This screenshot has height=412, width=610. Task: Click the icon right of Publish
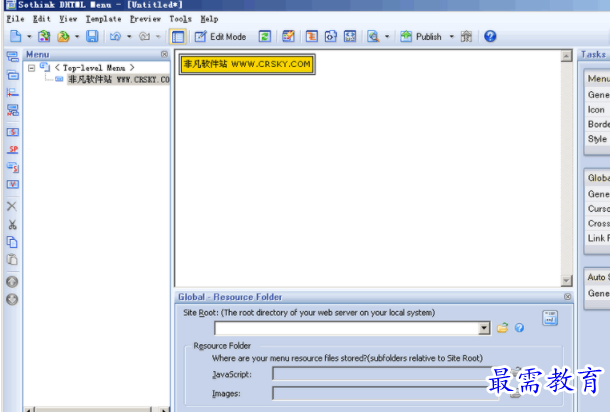(x=466, y=37)
